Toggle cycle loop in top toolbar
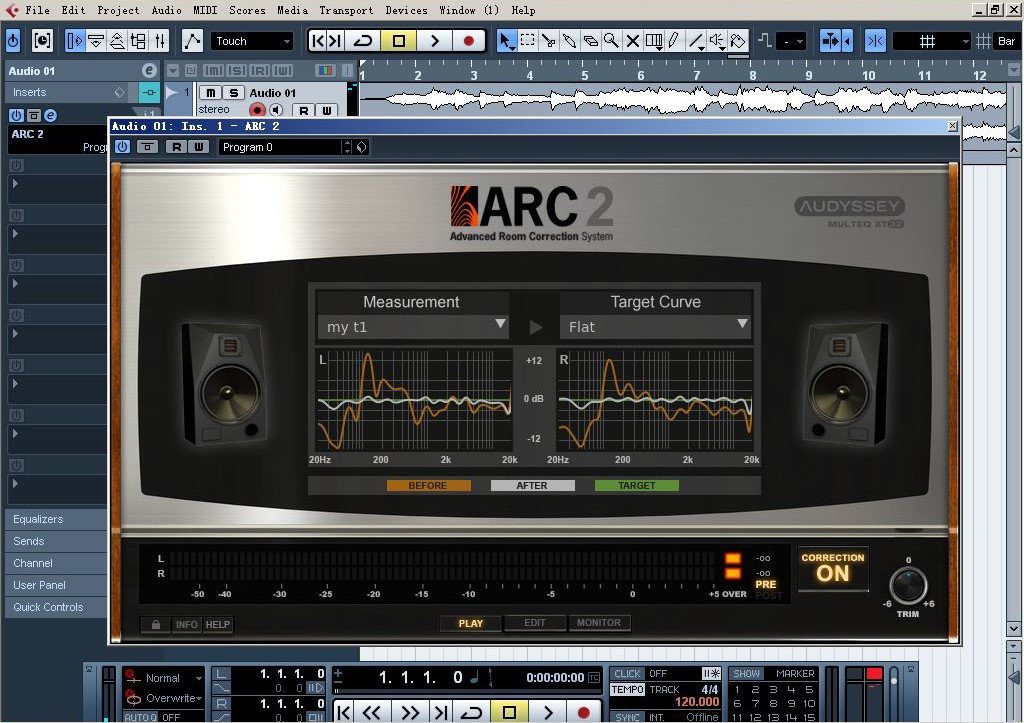This screenshot has height=723, width=1024. 362,40
